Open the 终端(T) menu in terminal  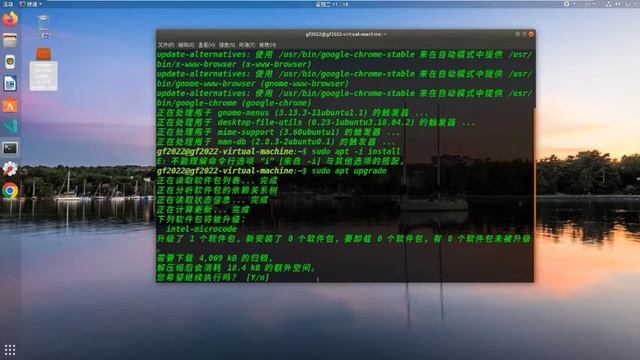tap(247, 45)
